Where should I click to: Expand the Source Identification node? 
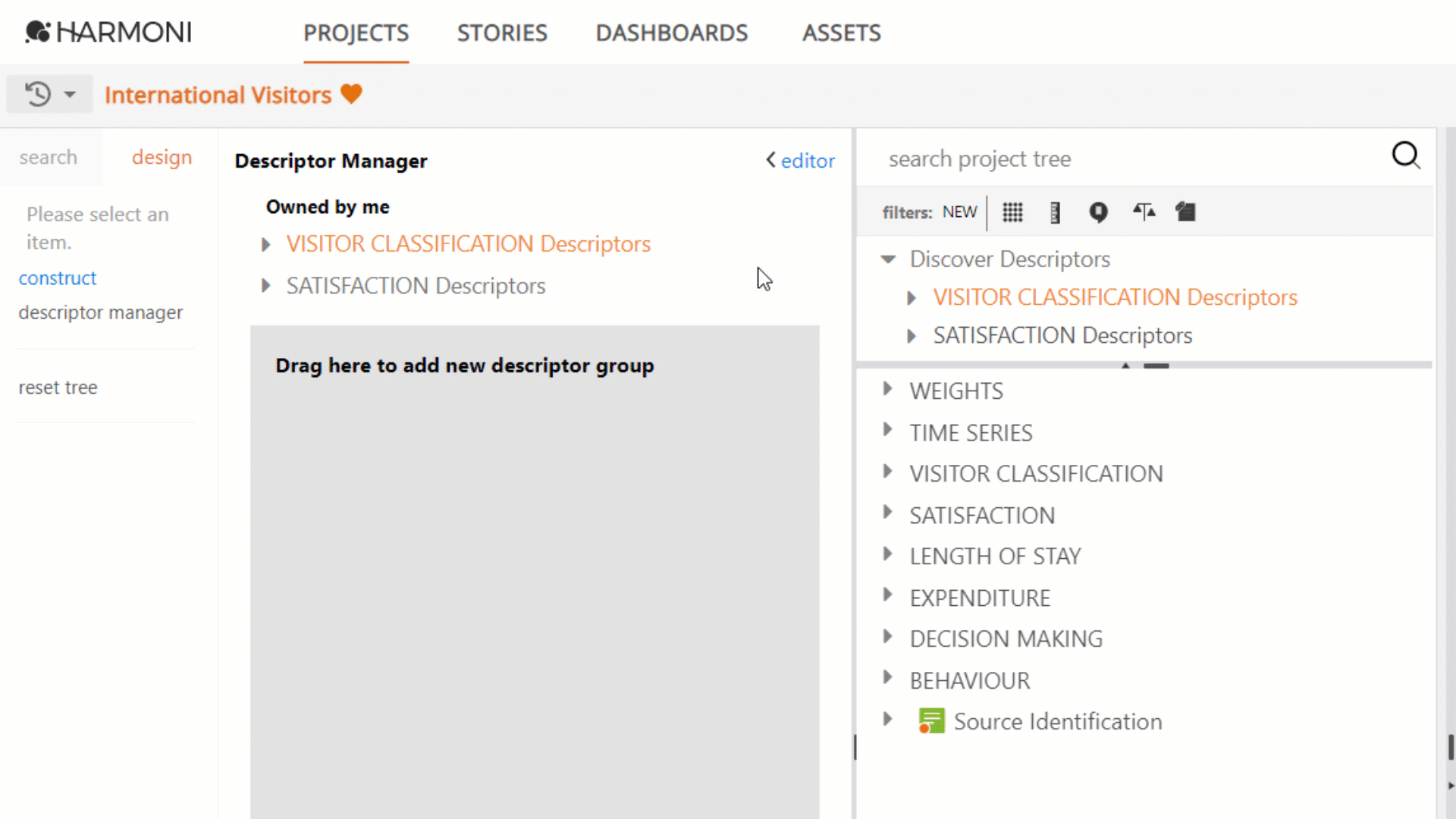click(x=887, y=719)
